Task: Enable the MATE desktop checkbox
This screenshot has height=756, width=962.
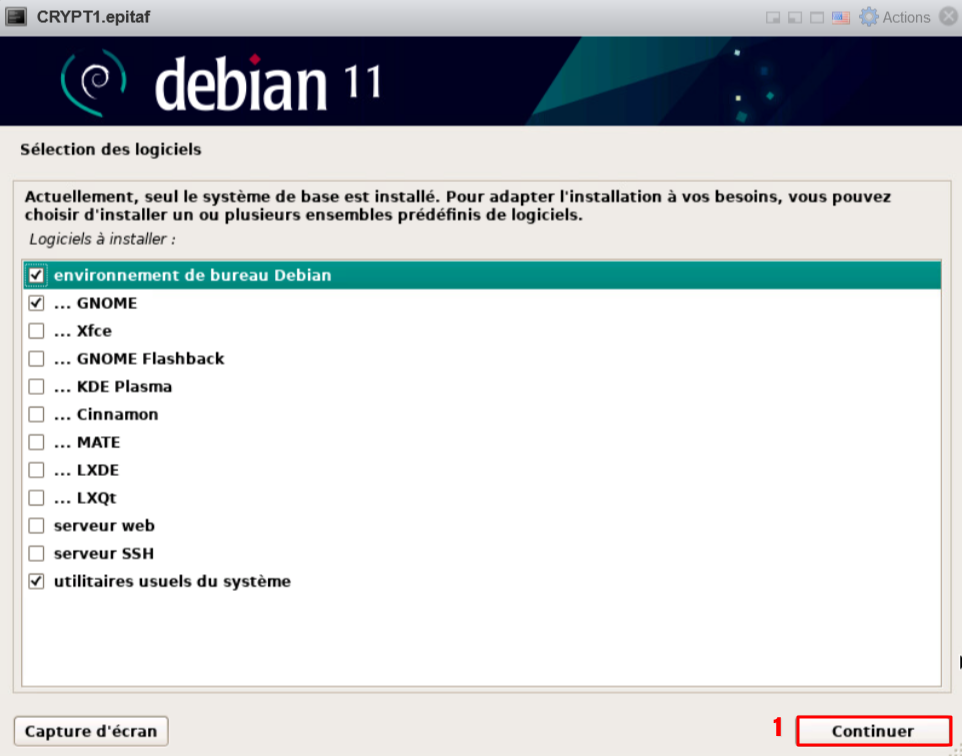Action: coord(37,442)
